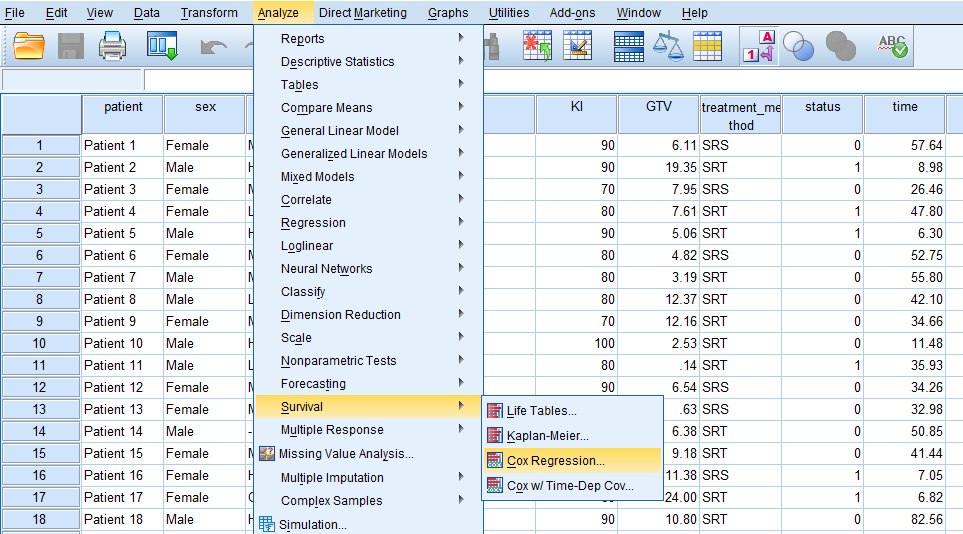Viewport: 963px width, 534px height.
Task: Select the time column header
Action: point(905,114)
